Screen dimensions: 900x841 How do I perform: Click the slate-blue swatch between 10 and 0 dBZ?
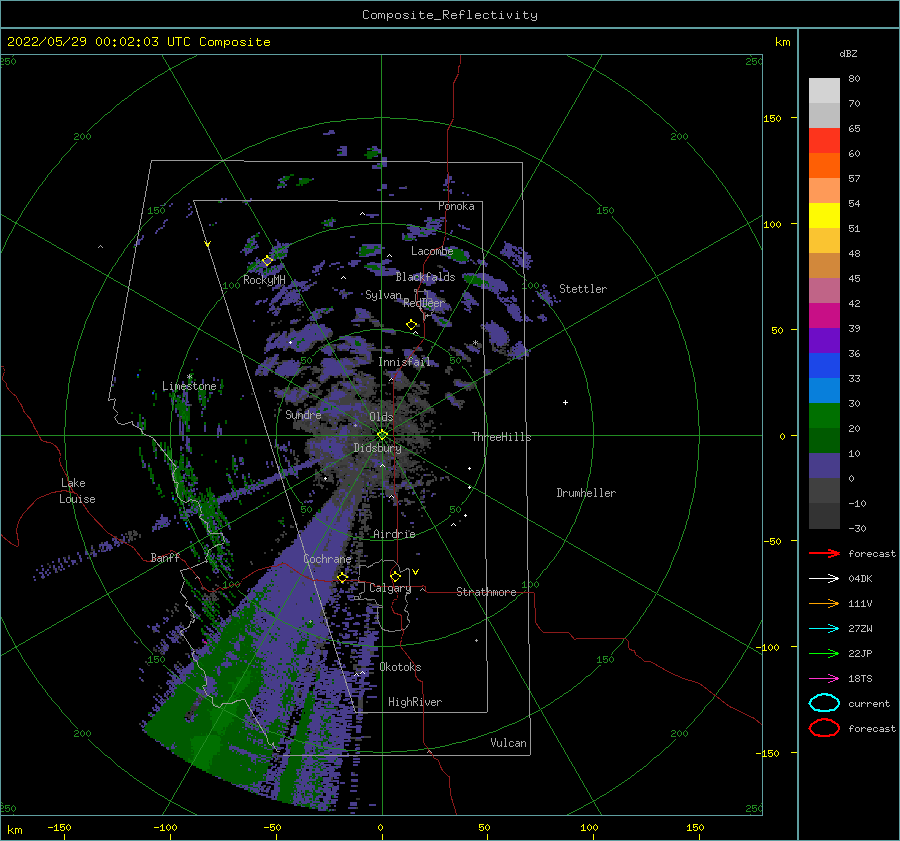pos(824,465)
